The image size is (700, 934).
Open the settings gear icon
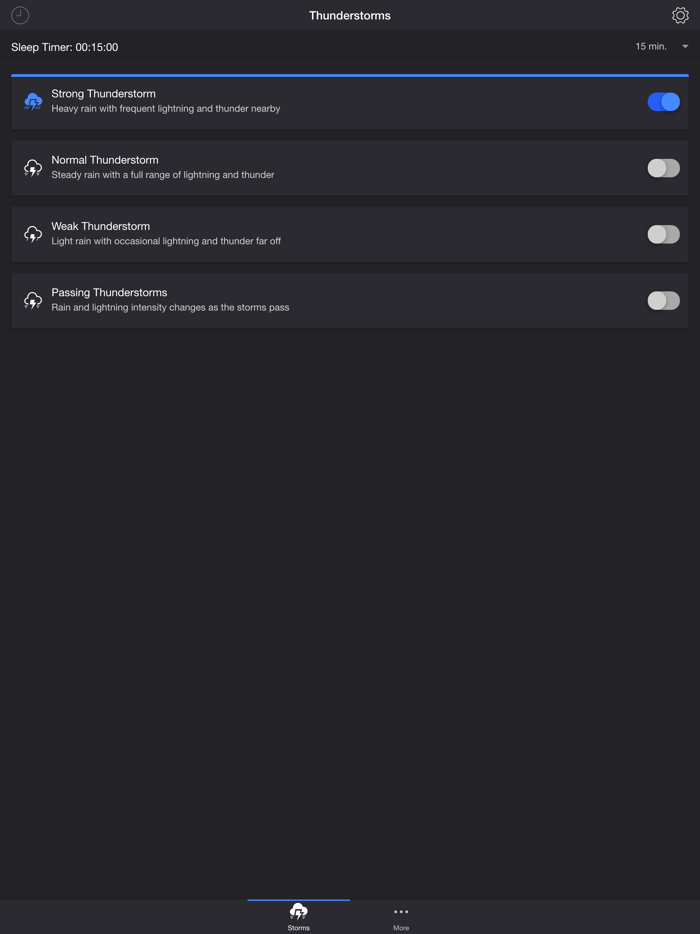click(x=679, y=15)
